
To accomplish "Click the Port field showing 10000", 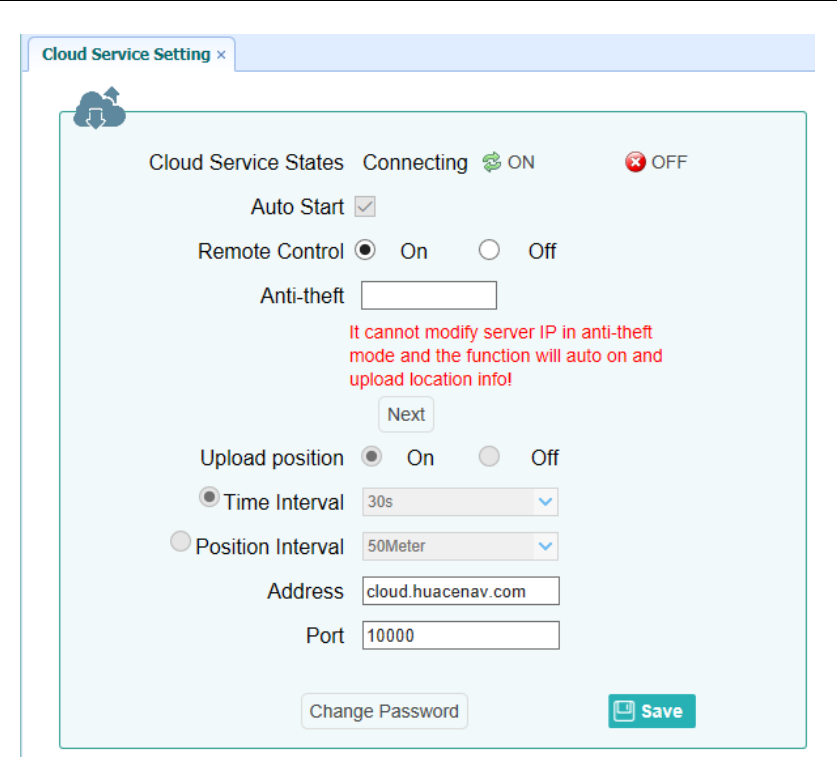I will click(461, 636).
